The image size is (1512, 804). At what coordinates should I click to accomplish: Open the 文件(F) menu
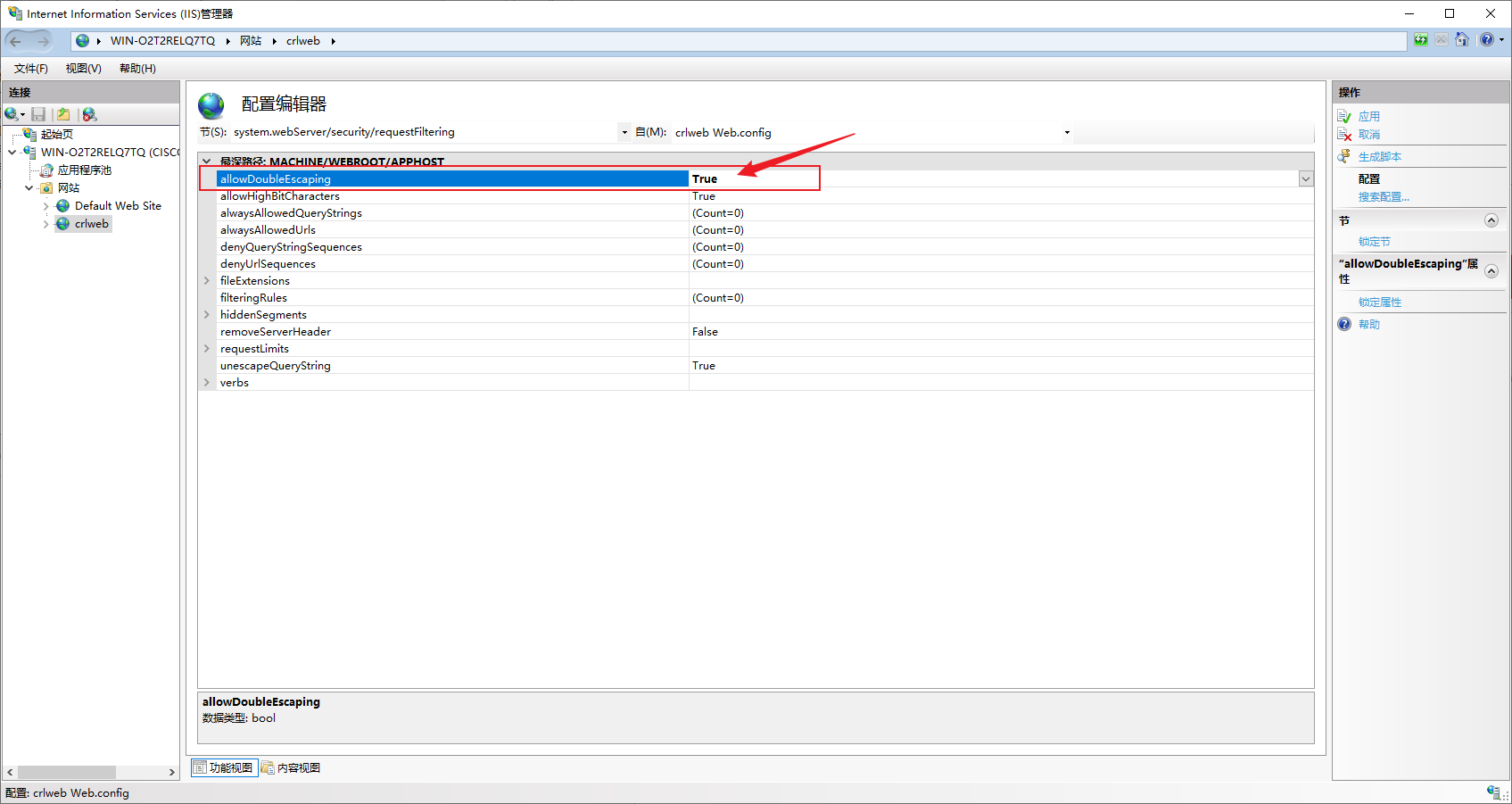pos(31,69)
